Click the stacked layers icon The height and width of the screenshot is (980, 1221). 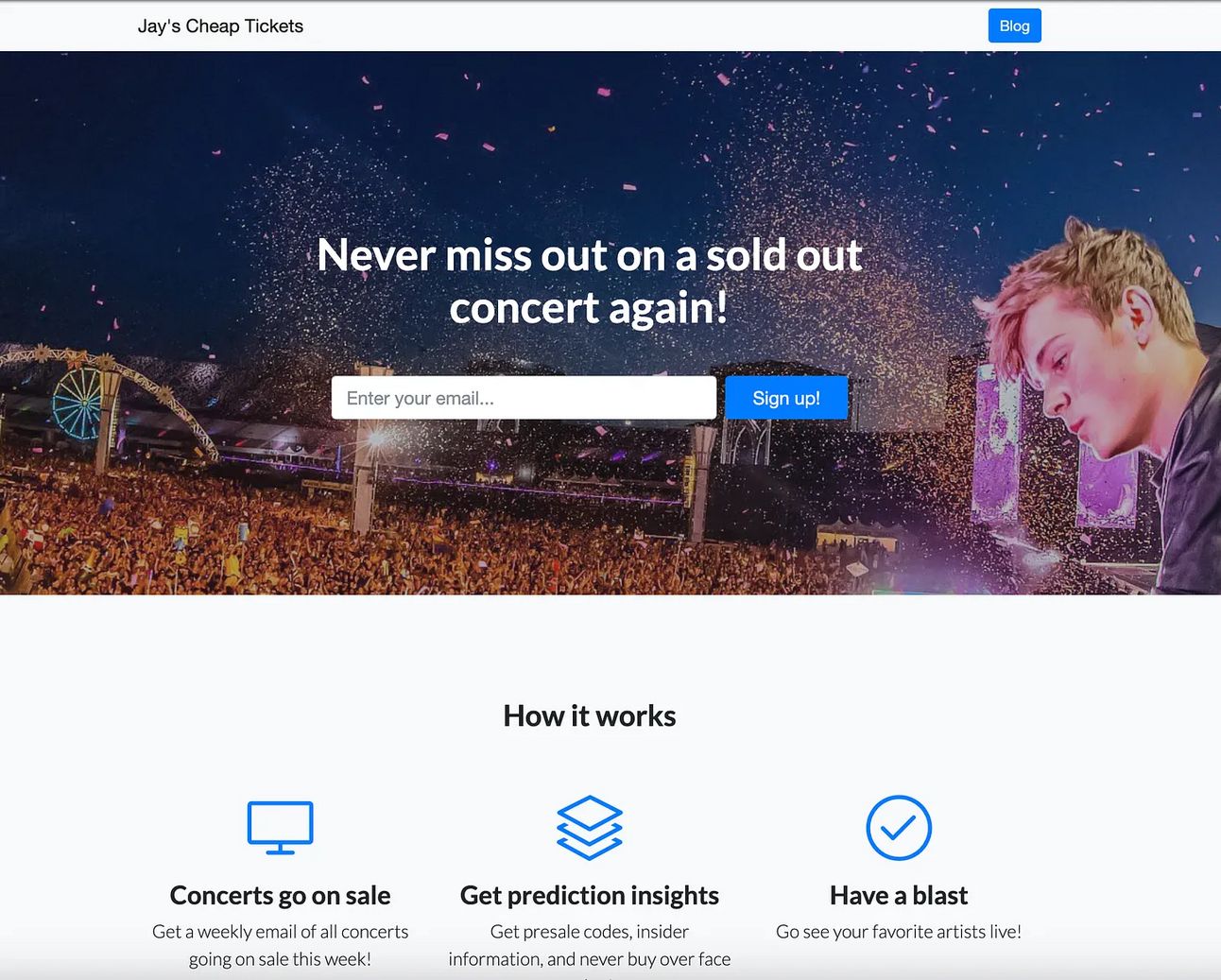tap(590, 828)
